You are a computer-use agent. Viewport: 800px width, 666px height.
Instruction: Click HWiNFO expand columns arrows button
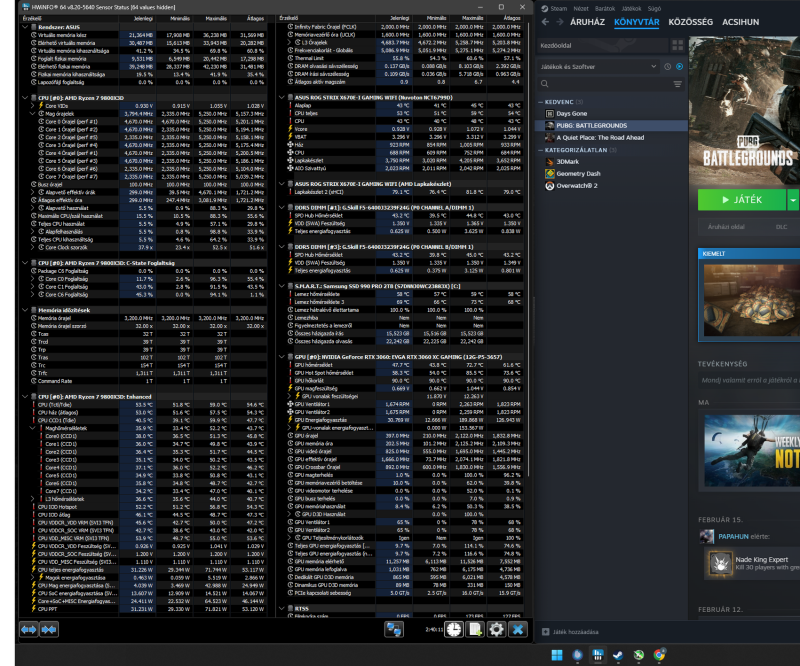point(29,629)
